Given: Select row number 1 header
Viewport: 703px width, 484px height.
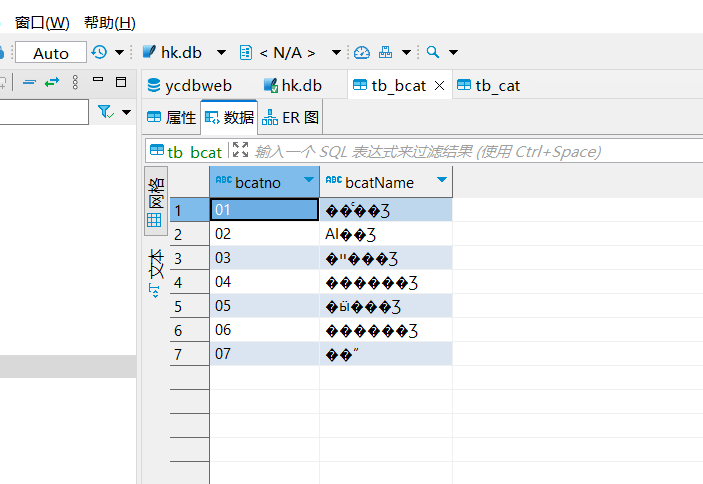Looking at the screenshot, I should coord(190,210).
